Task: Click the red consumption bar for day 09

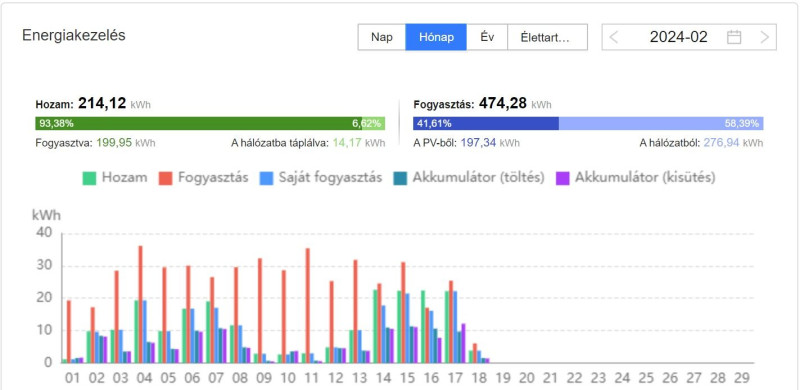Action: 260,310
